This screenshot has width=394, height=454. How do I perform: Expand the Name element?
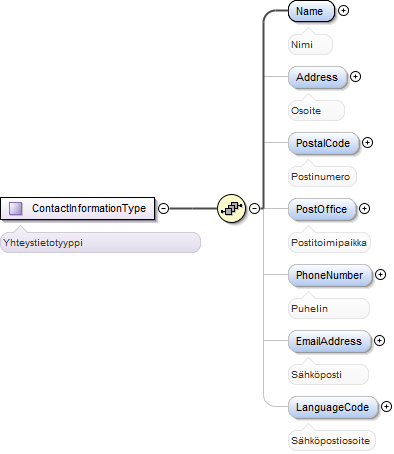pyautogui.click(x=343, y=11)
